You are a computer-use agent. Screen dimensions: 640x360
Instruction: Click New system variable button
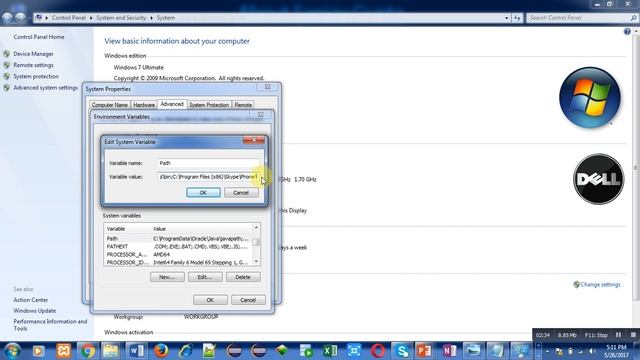pos(167,277)
